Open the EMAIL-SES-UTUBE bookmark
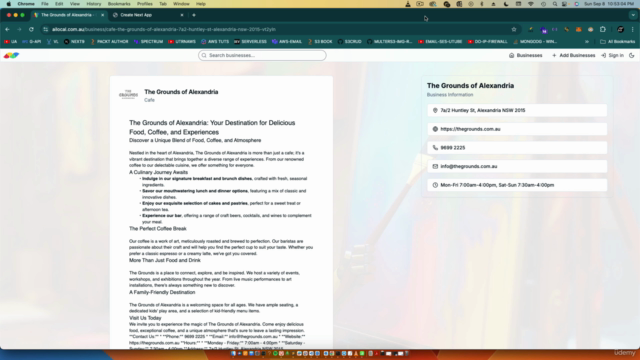This screenshot has height=360, width=640. click(440, 42)
